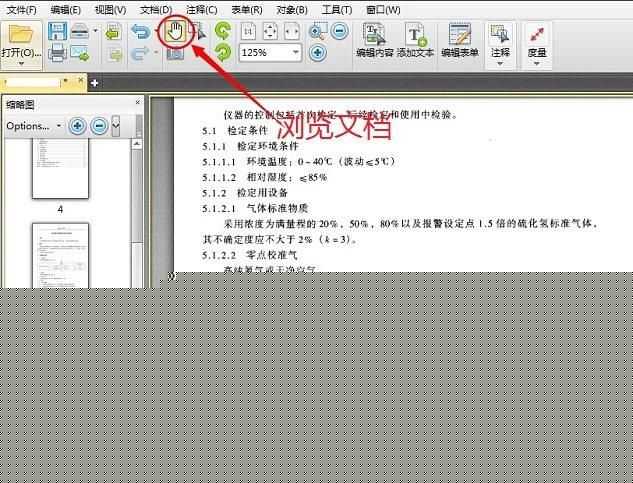
Task: Open the 表单(R) menu
Action: click(x=247, y=10)
